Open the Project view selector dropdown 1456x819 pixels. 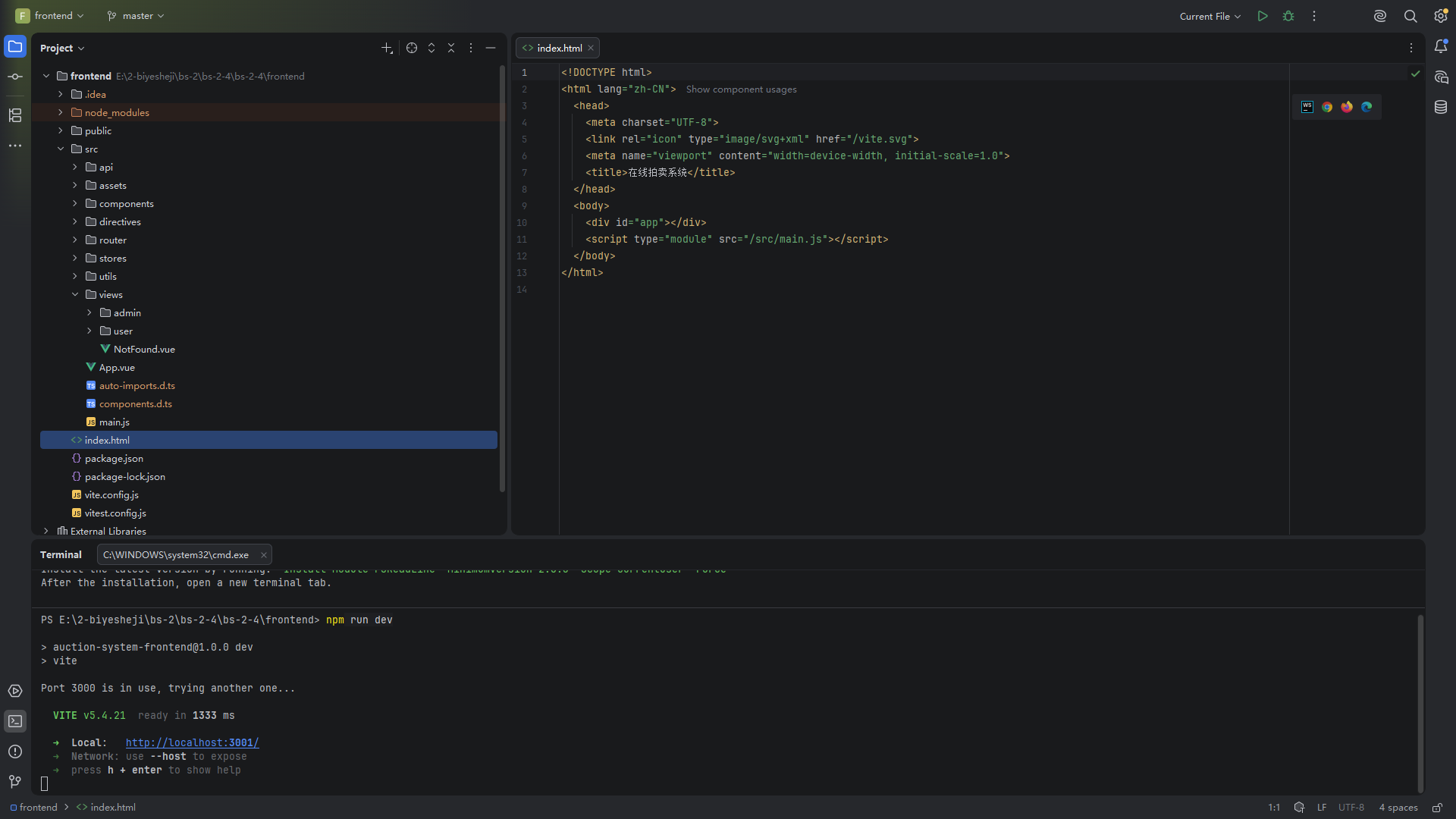(62, 48)
